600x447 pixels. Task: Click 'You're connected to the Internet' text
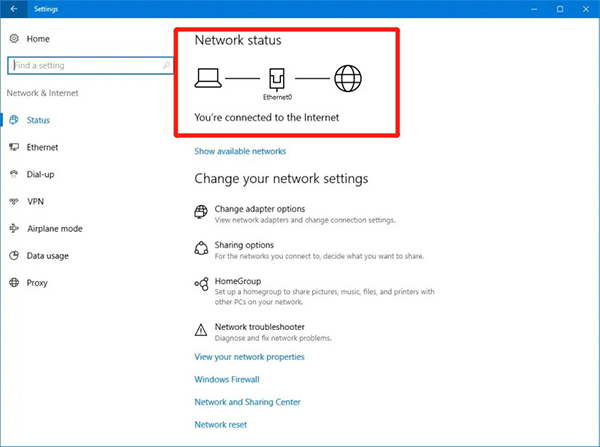coord(267,117)
